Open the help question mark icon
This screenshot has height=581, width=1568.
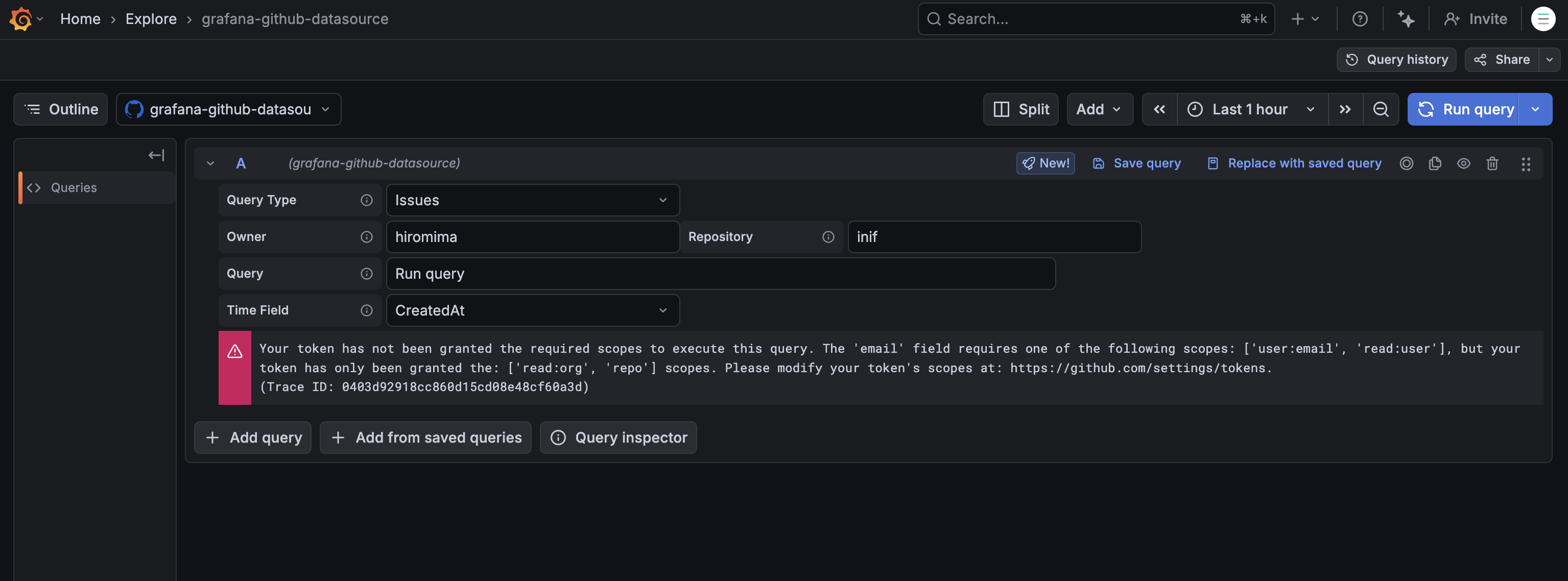(x=1360, y=19)
